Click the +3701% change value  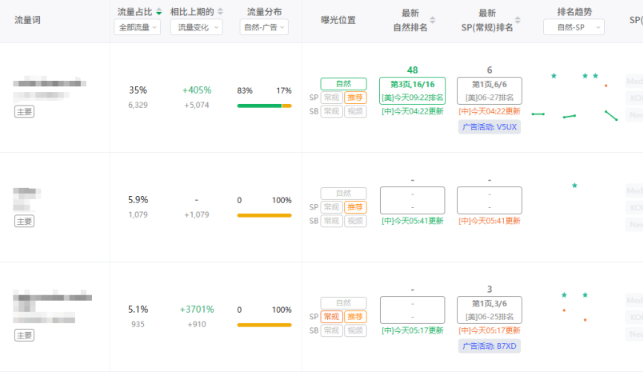pyautogui.click(x=197, y=309)
